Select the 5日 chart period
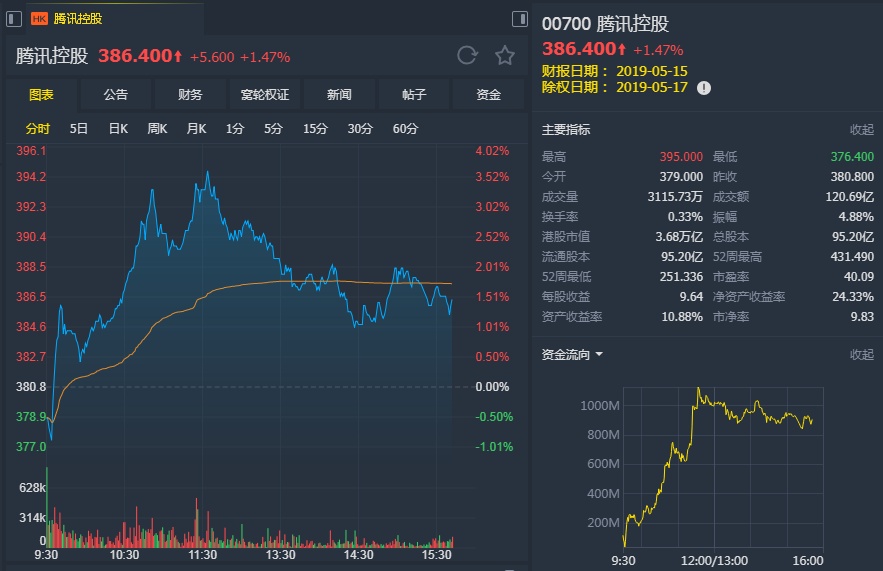 (x=79, y=129)
